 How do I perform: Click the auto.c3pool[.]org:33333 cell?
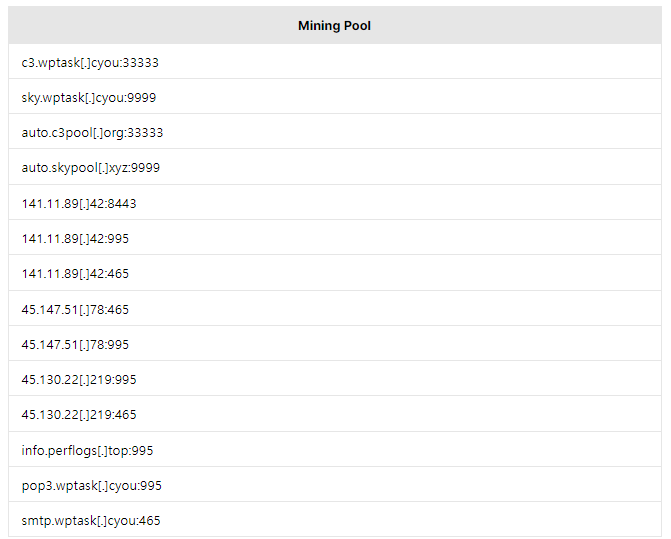click(x=335, y=132)
